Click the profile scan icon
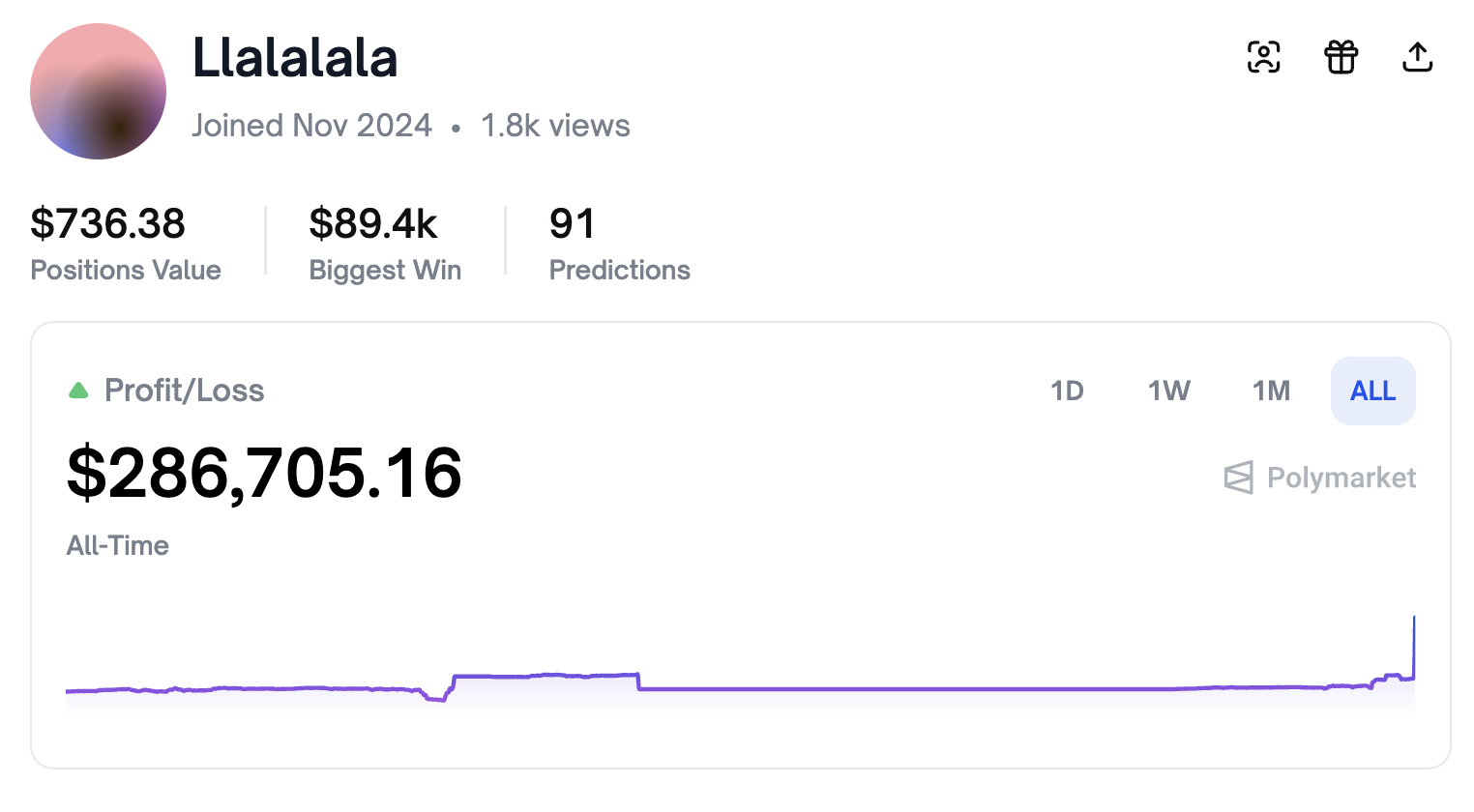This screenshot has height=812, width=1474. 1263,58
